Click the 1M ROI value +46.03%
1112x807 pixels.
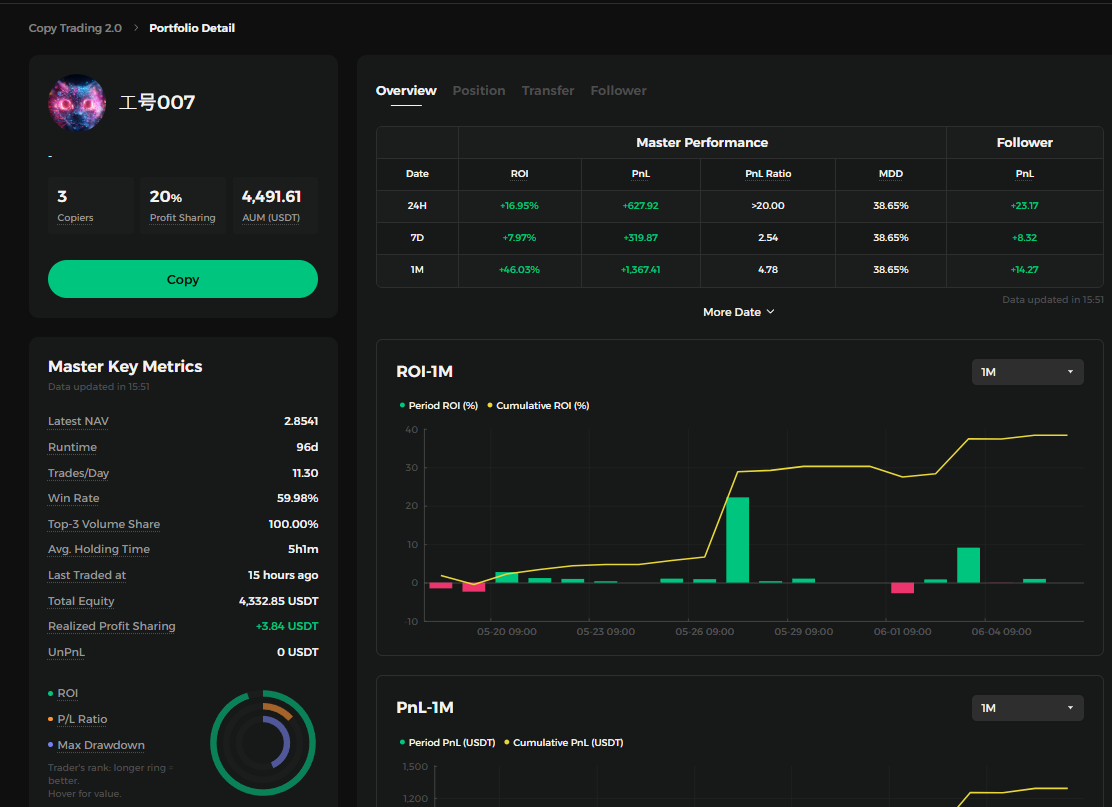click(x=519, y=269)
